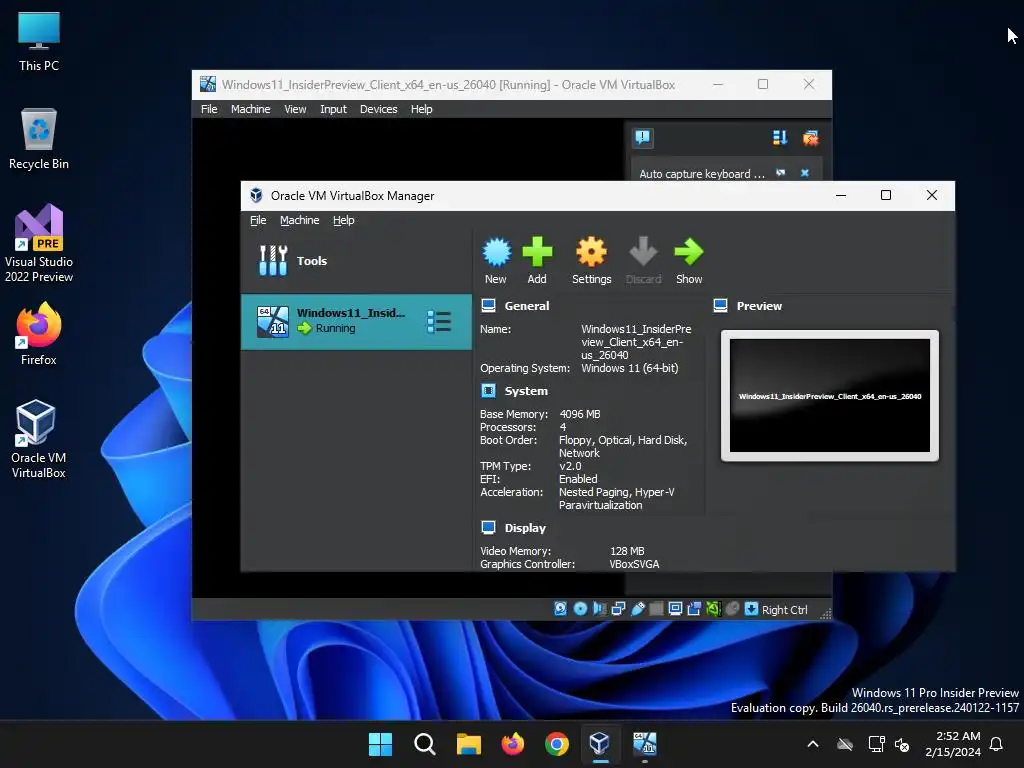The height and width of the screenshot is (768, 1024).
Task: Toggle the notification center speech bubble icon
Action: pos(643,138)
